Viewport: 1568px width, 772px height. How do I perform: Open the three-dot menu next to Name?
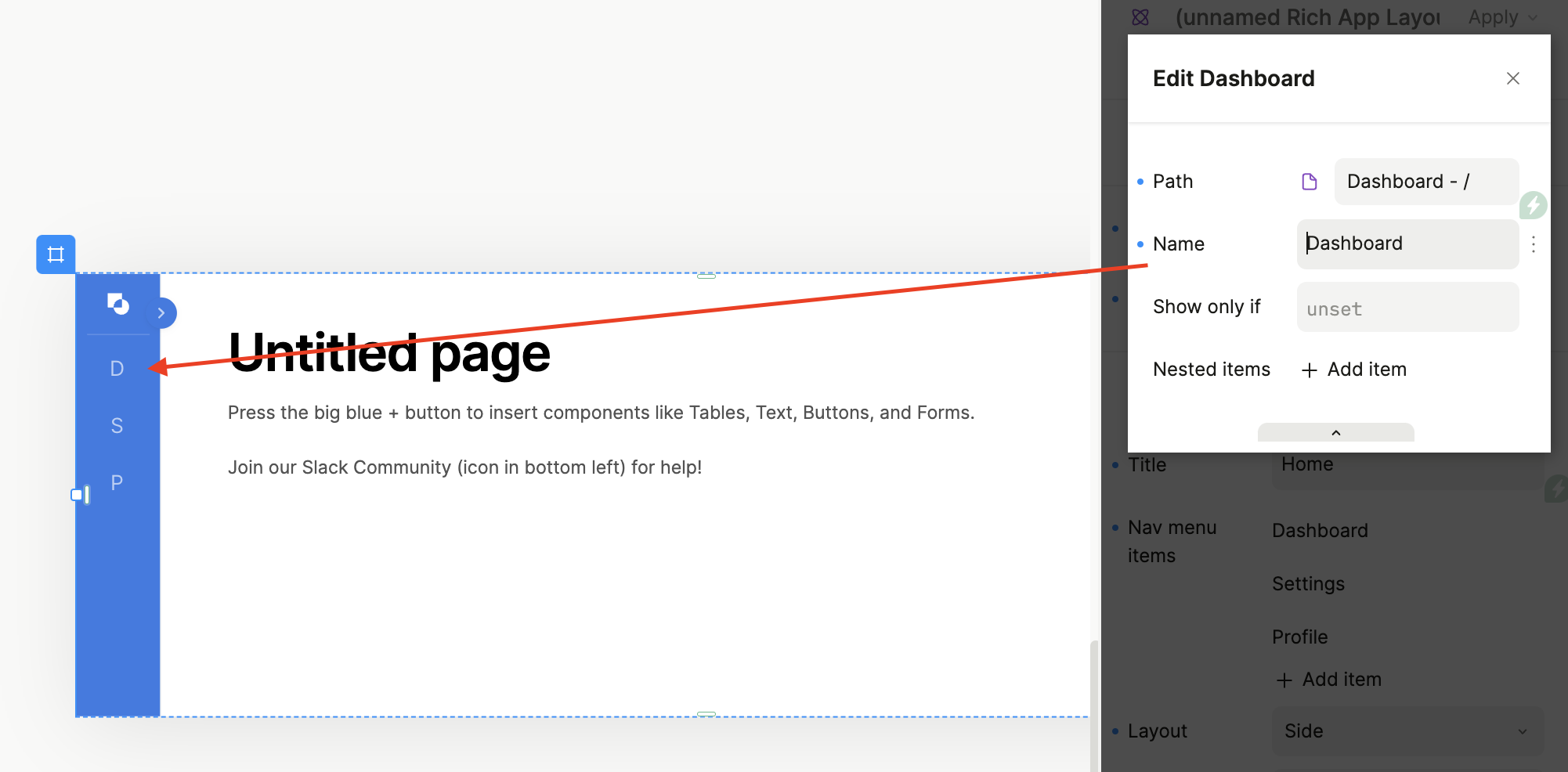coord(1533,244)
